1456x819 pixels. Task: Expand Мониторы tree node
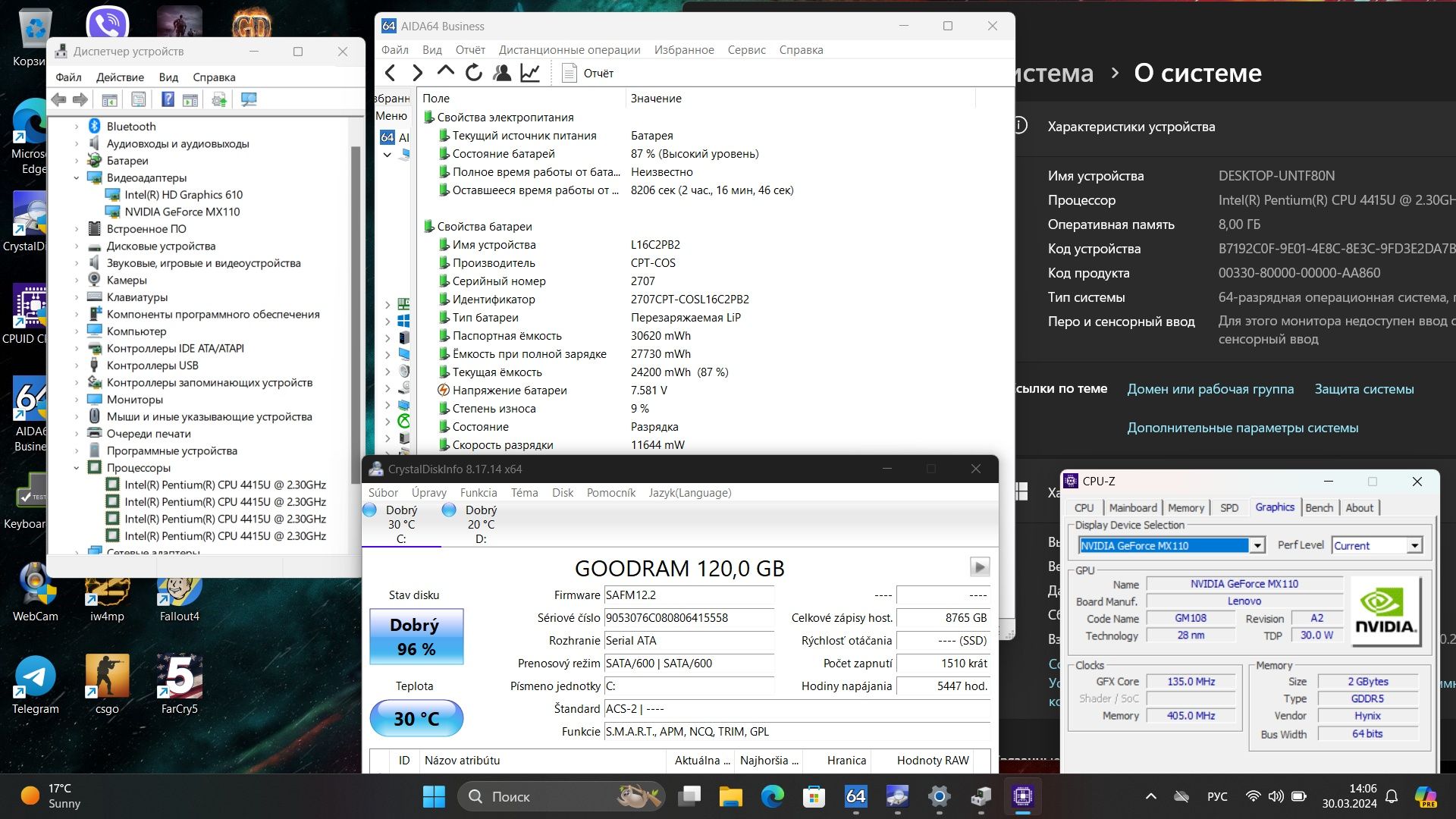(77, 400)
